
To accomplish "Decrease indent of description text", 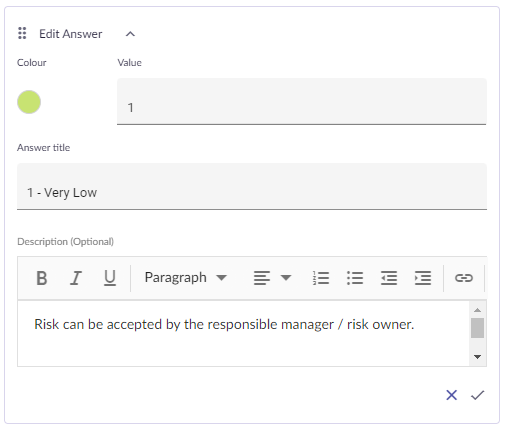I will click(389, 278).
